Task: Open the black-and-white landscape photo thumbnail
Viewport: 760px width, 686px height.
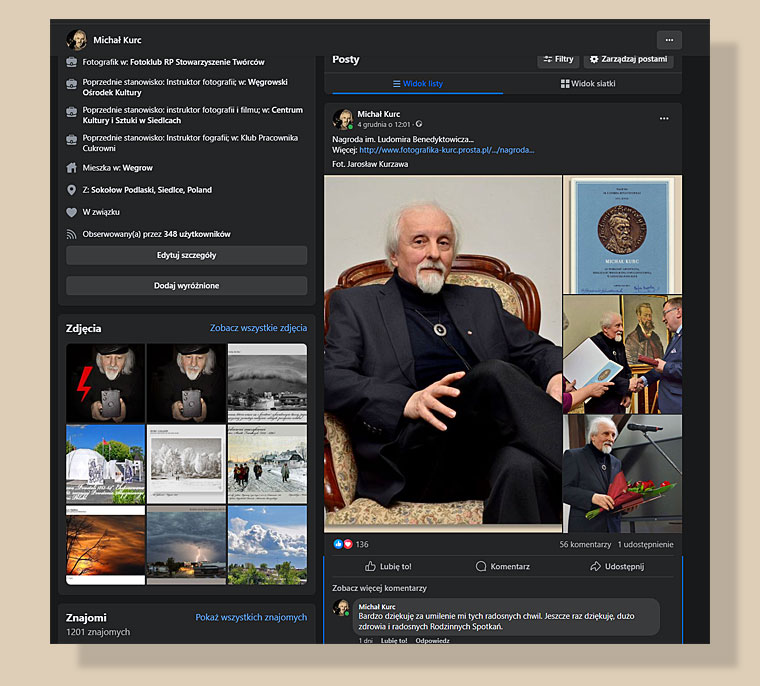Action: tap(267, 383)
